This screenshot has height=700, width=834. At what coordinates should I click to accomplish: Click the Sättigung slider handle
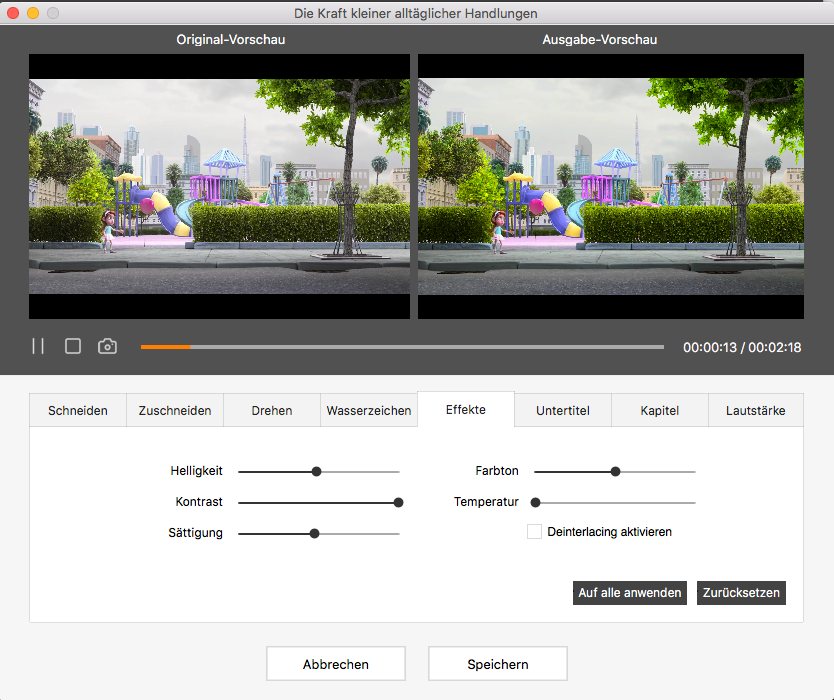coord(316,533)
